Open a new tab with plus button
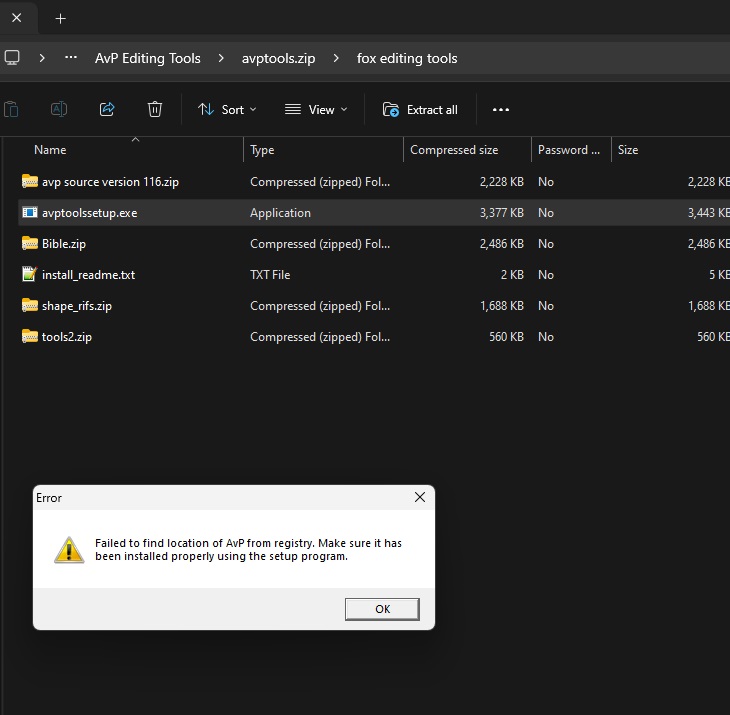 [x=60, y=18]
